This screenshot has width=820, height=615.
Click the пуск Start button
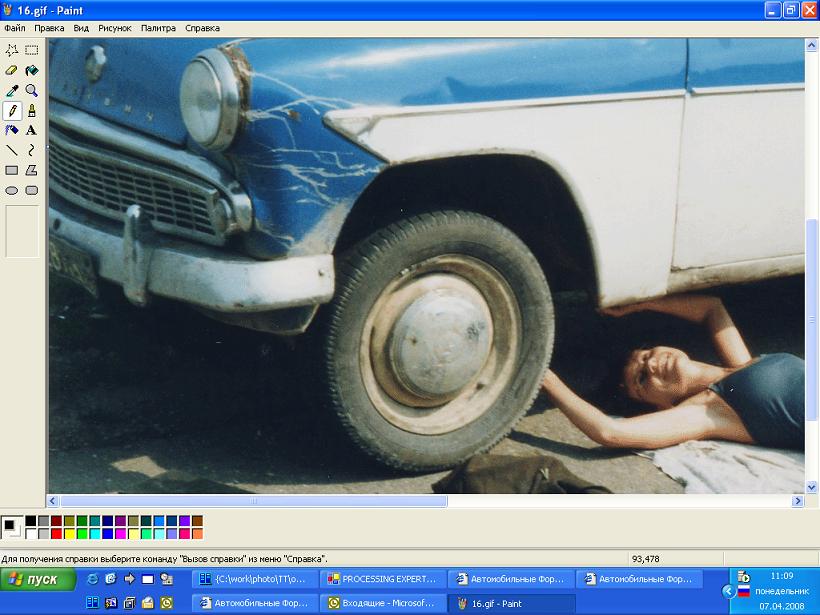(38, 579)
